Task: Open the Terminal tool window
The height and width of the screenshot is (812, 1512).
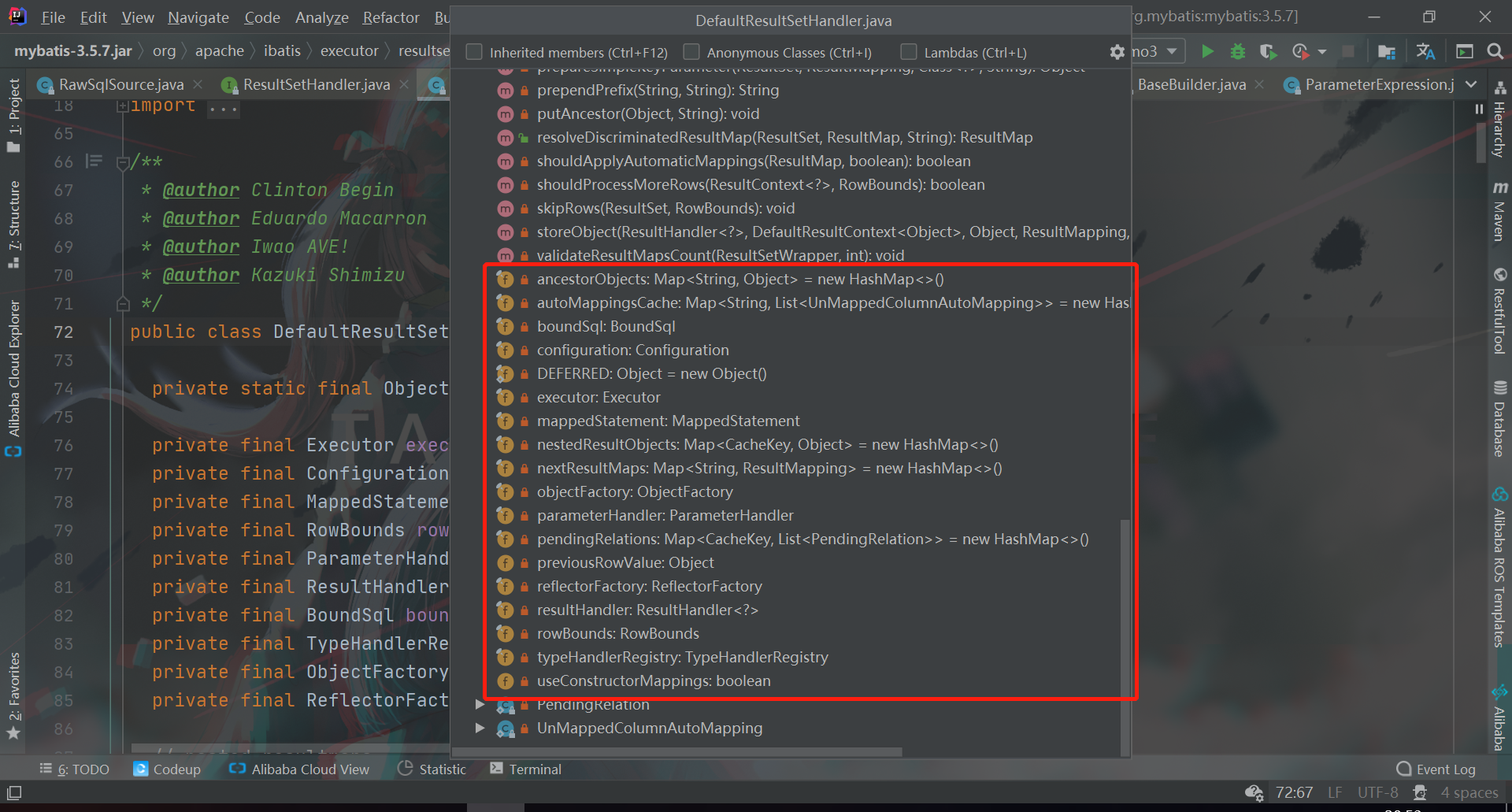Action: (x=525, y=769)
